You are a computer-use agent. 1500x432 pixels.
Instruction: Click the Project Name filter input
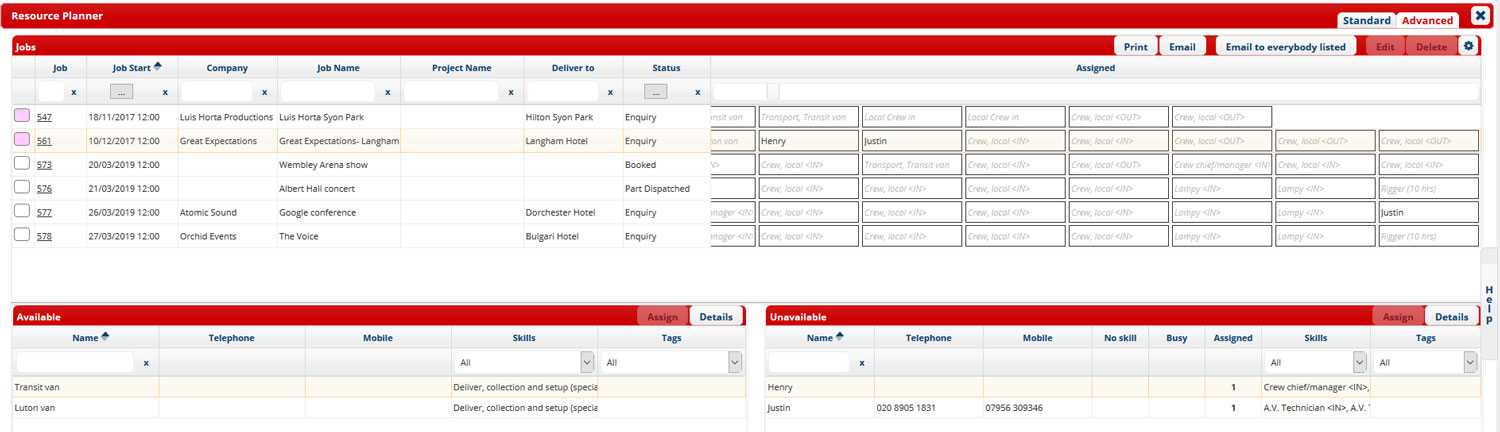tap(452, 92)
